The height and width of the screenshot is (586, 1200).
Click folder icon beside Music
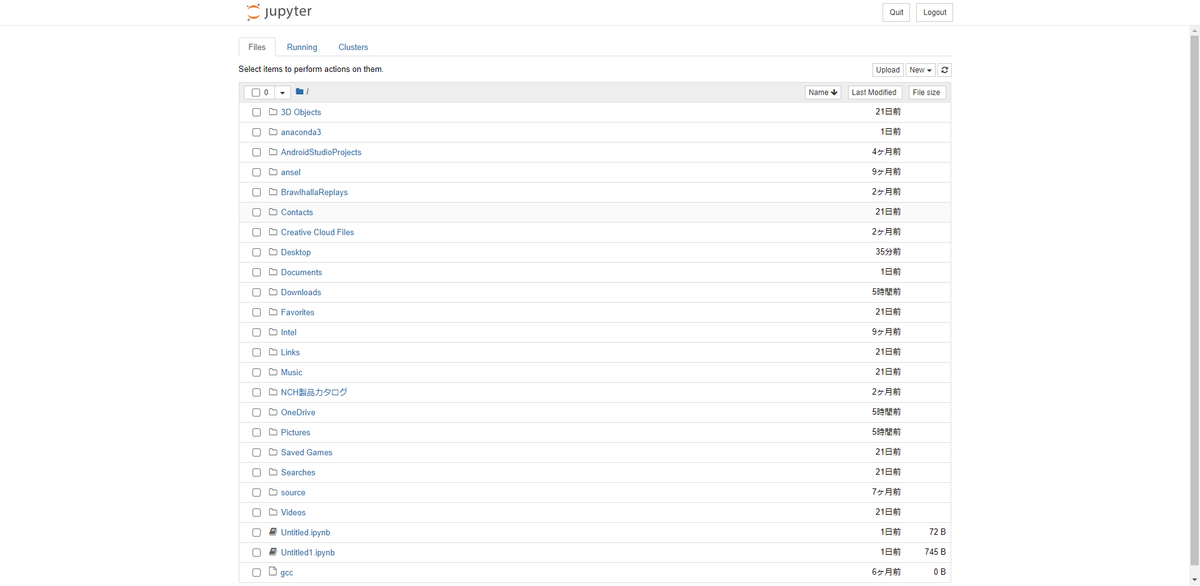click(x=273, y=372)
